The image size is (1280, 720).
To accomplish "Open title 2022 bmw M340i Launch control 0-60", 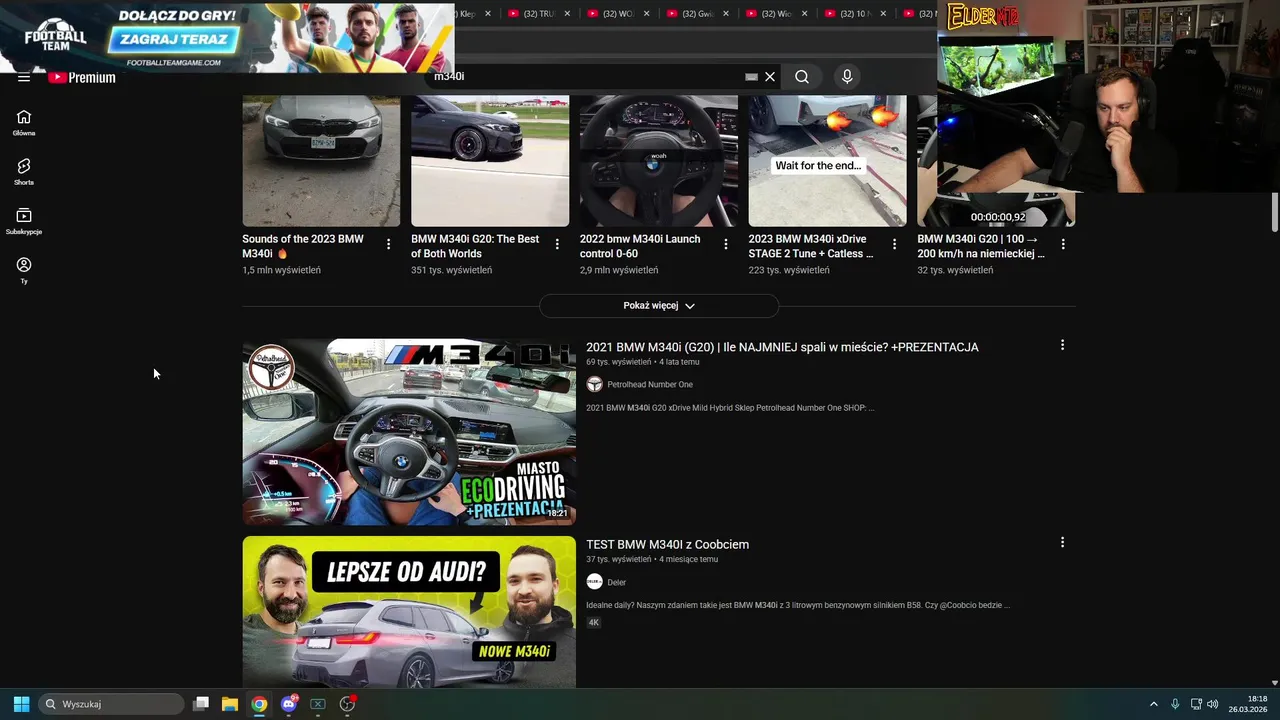I will click(640, 246).
